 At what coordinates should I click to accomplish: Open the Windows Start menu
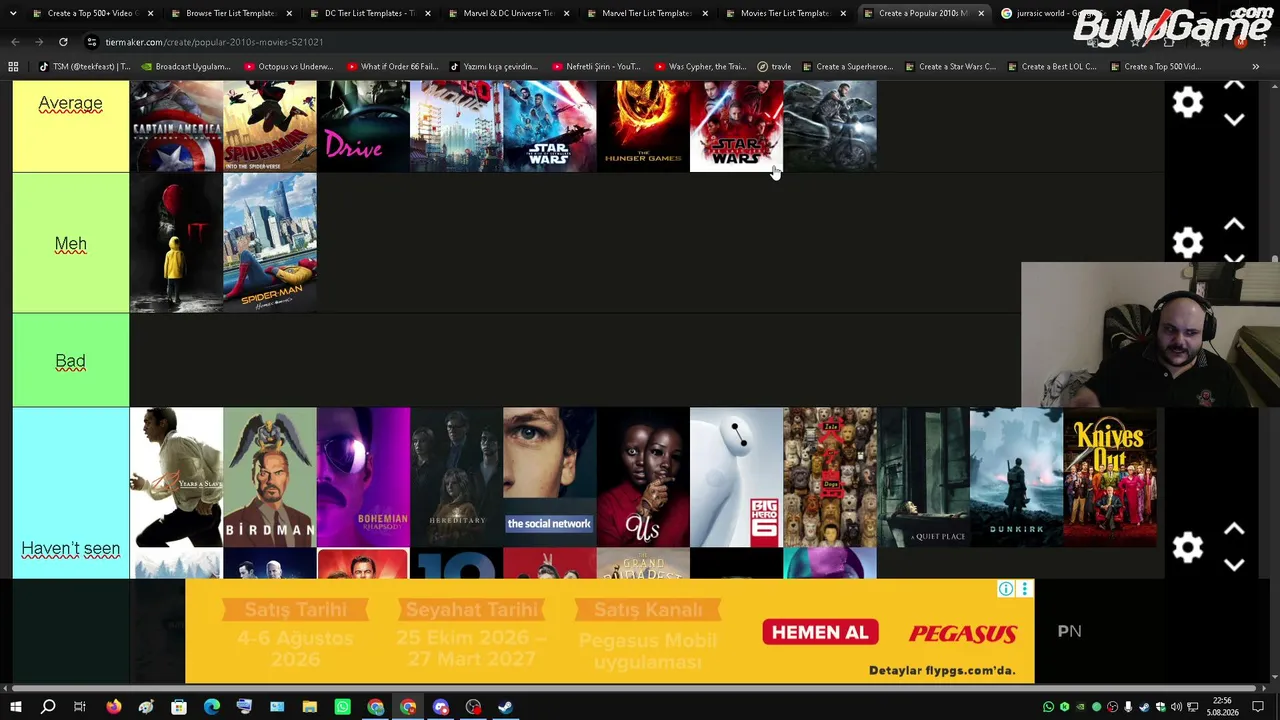coord(15,707)
